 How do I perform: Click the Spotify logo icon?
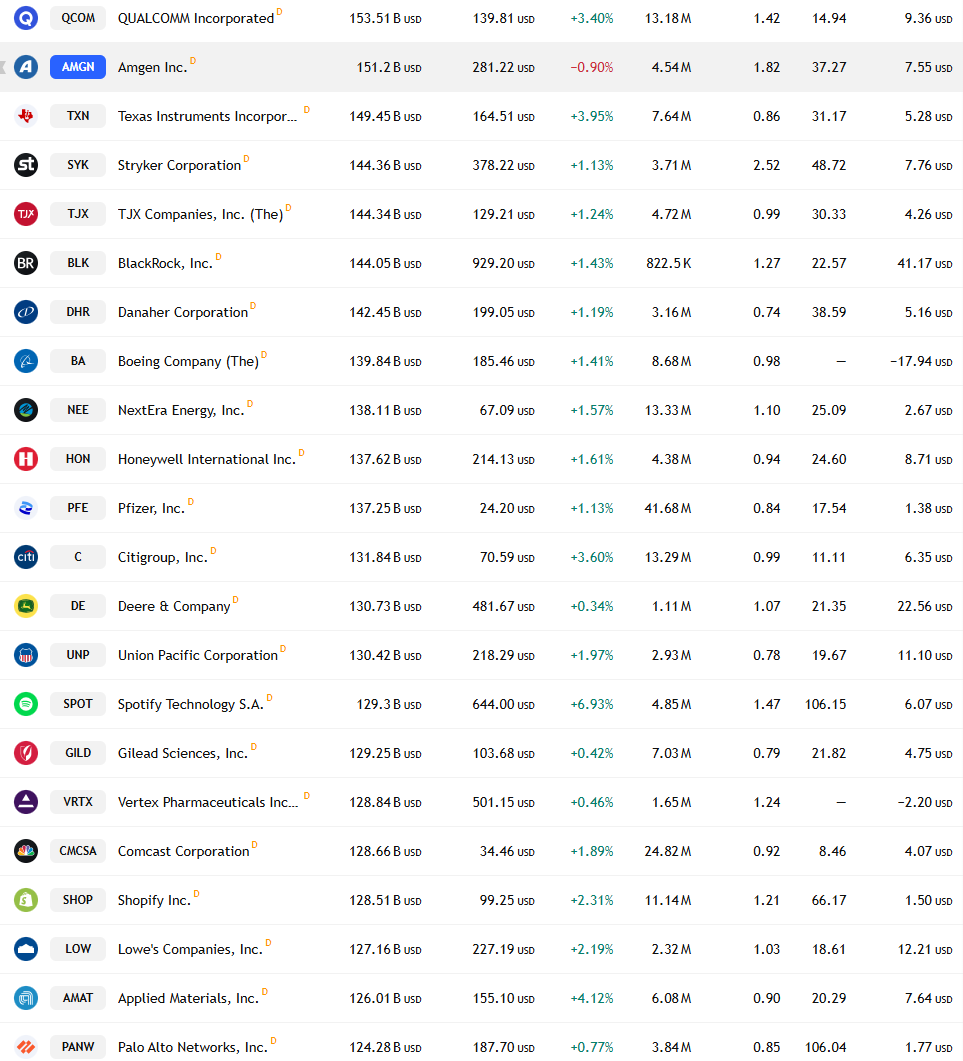tap(26, 704)
